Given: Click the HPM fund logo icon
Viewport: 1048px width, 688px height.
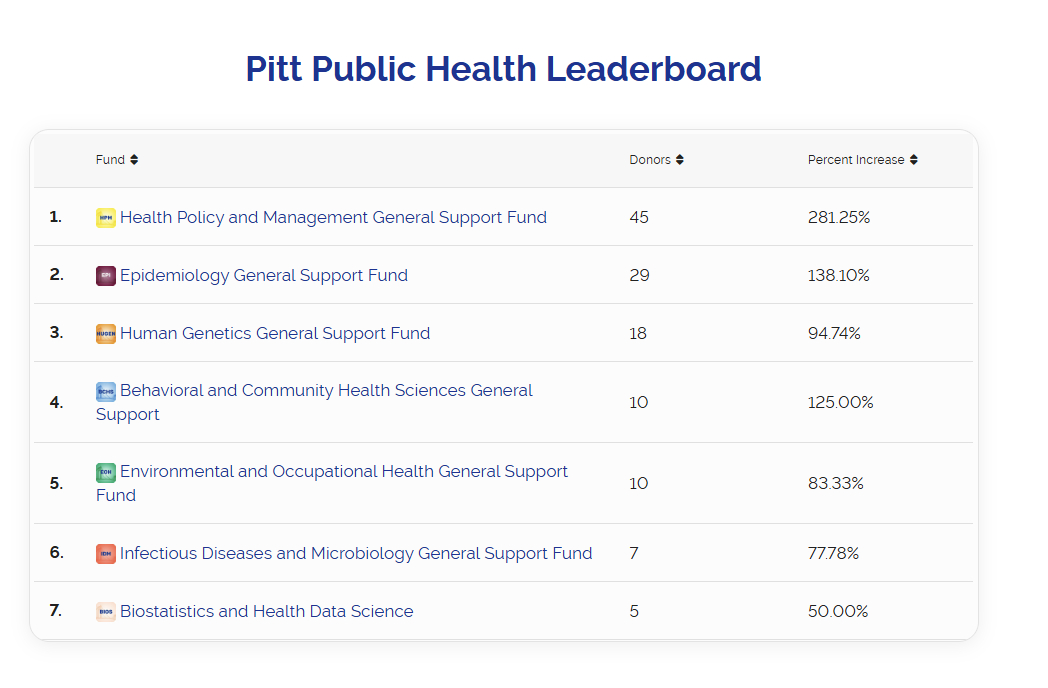Looking at the screenshot, I should point(106,218).
